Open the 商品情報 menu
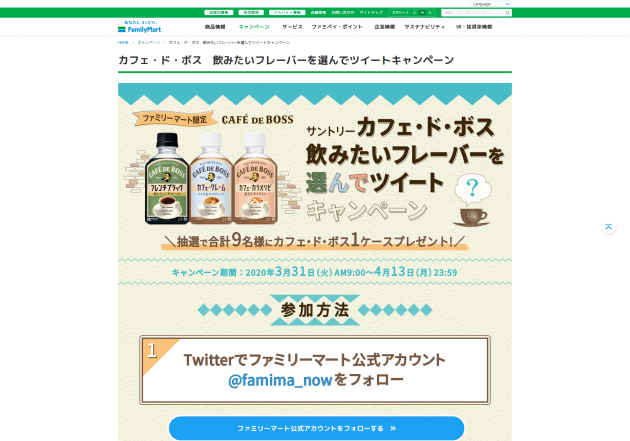The height and width of the screenshot is (441, 630). tap(215, 27)
